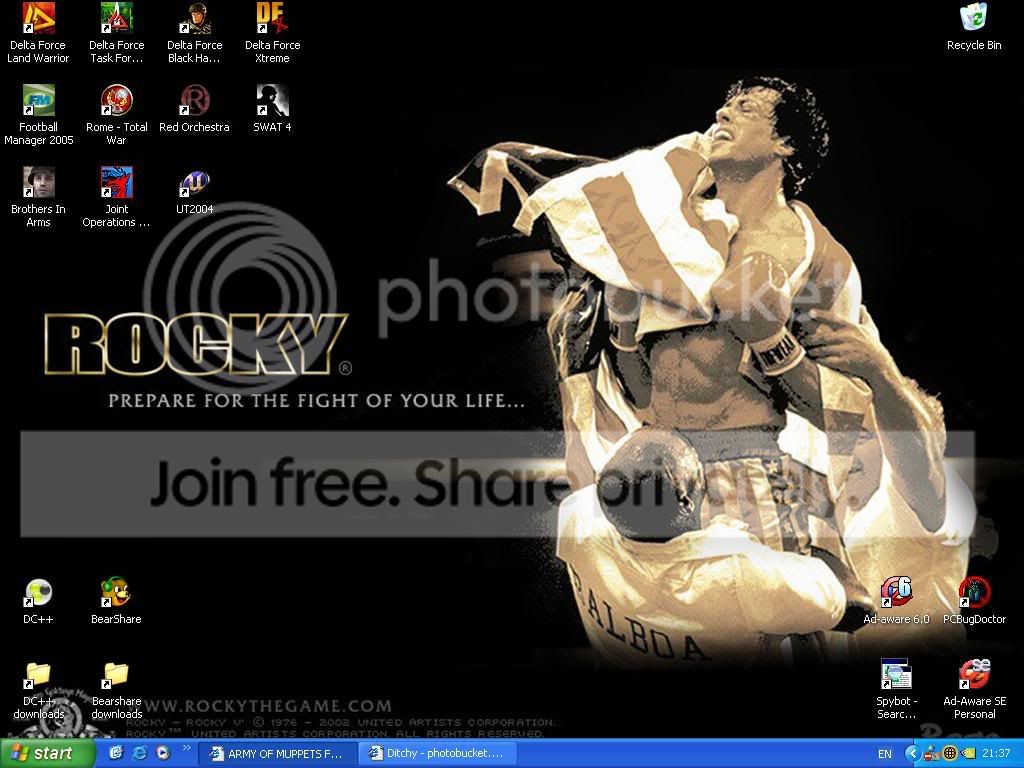This screenshot has height=768, width=1024.
Task: Select Red Orchestra desktop icon
Action: (194, 109)
